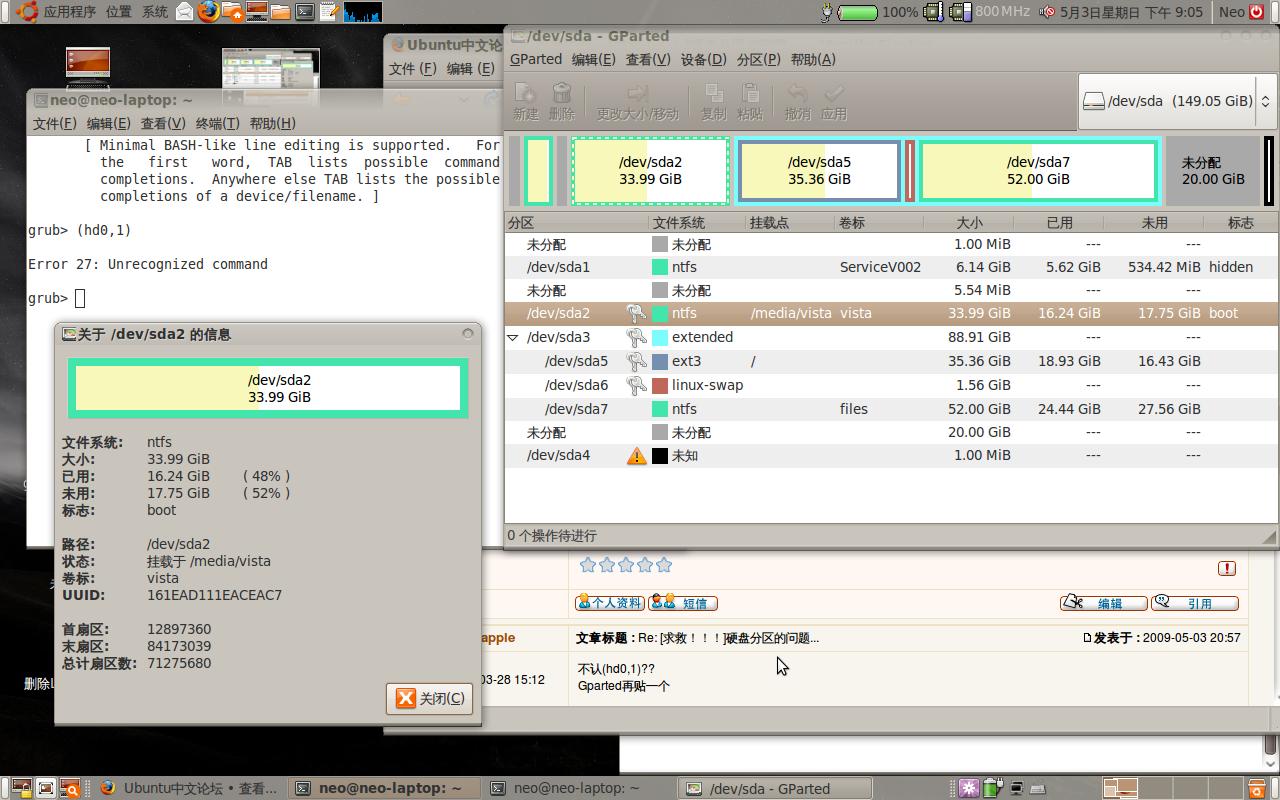Click the 编辑 edit post button in forum
The image size is (1280, 800).
tap(1104, 603)
